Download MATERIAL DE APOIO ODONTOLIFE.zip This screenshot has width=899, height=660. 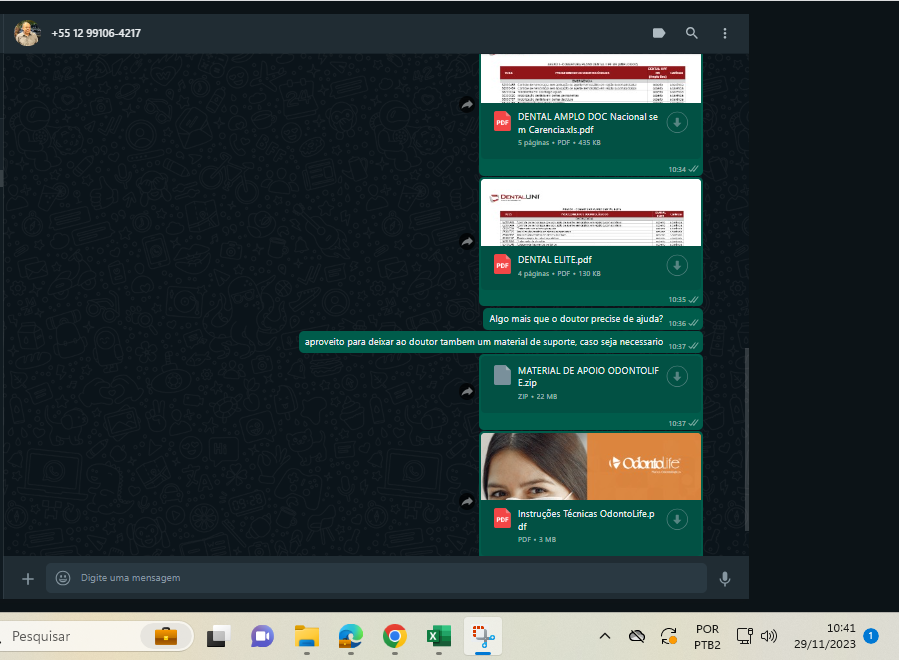tap(677, 377)
